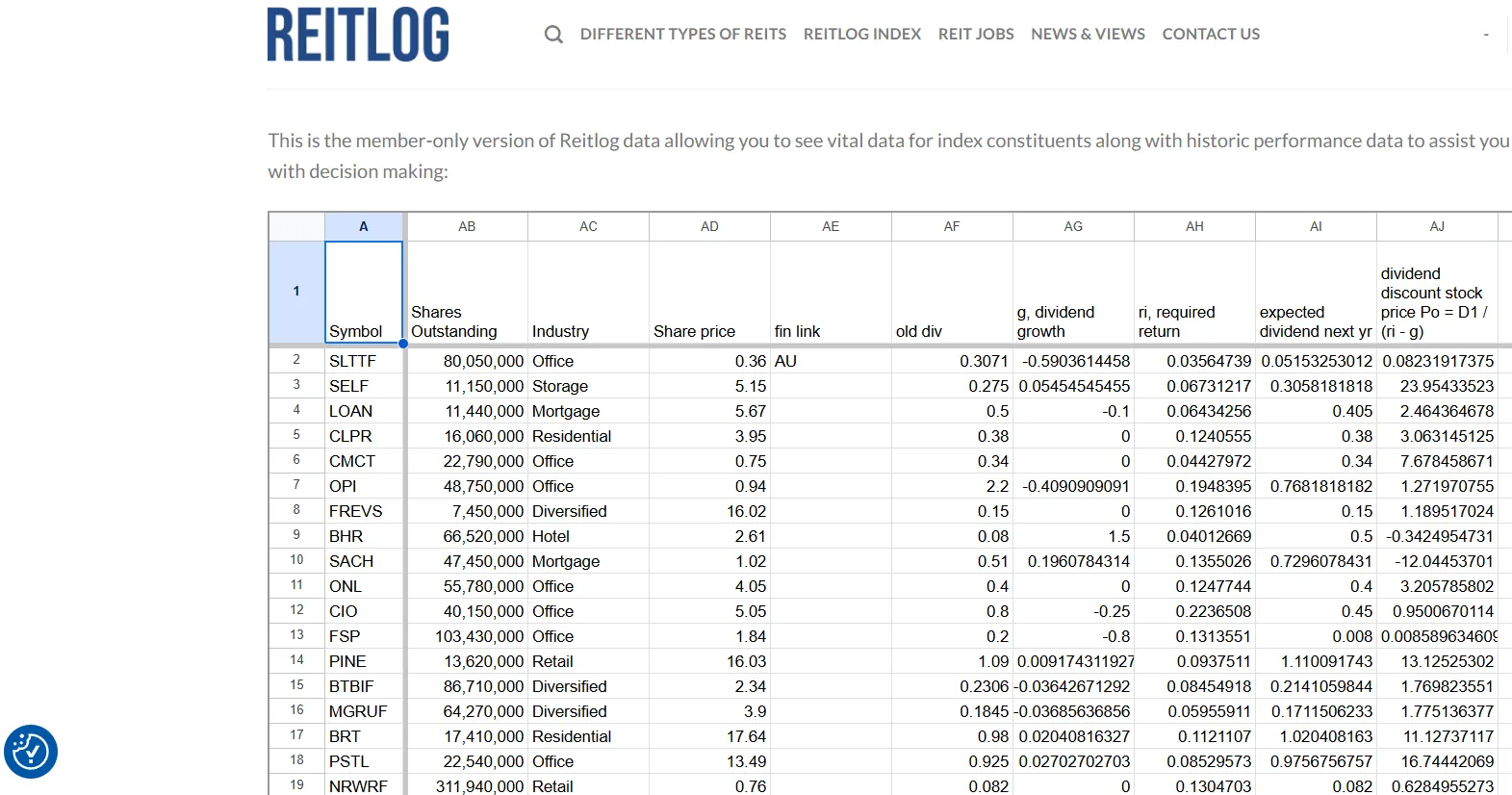Select the PINE symbol cell
The width and height of the screenshot is (1512, 795).
click(x=364, y=661)
